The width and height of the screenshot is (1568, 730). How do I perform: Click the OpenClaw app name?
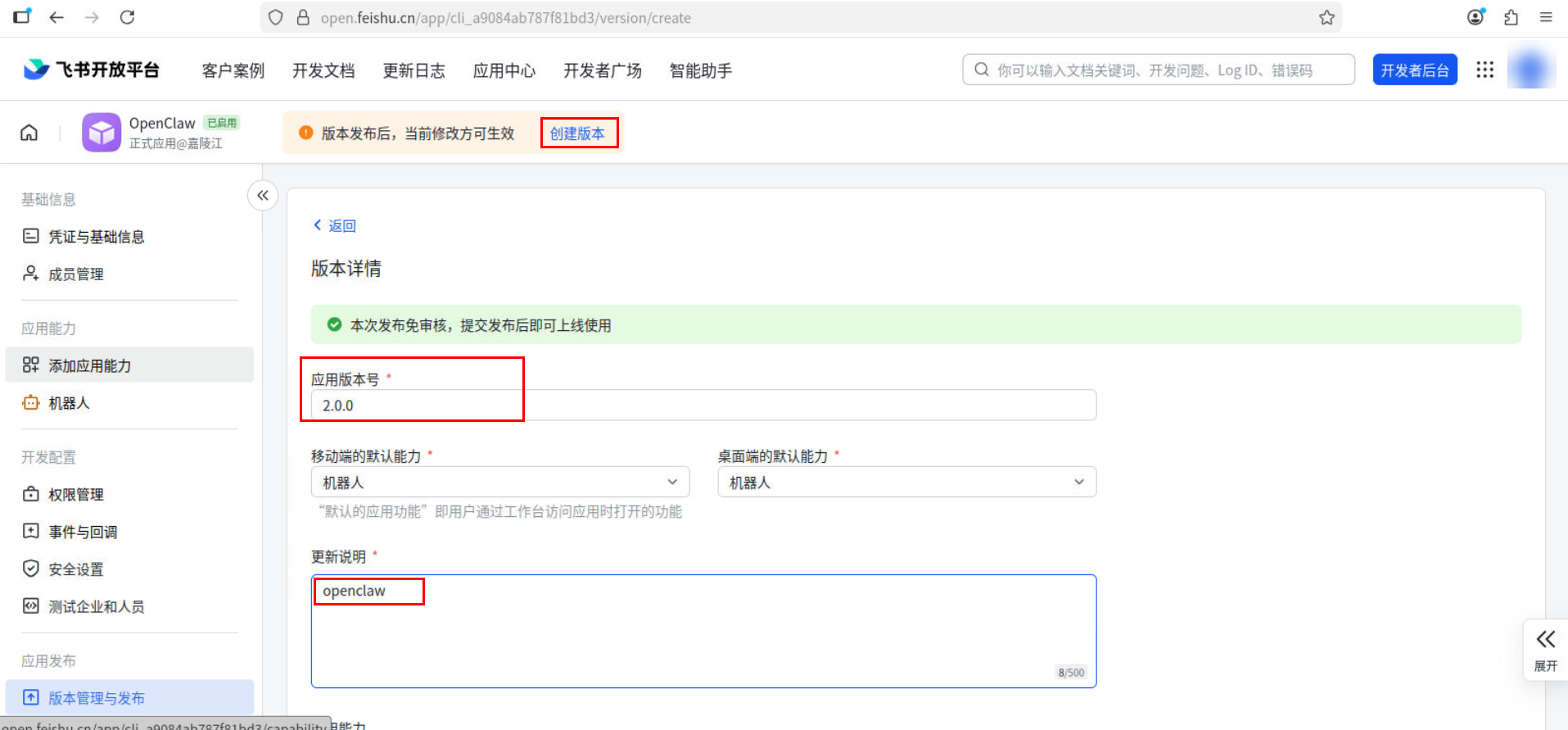click(162, 123)
